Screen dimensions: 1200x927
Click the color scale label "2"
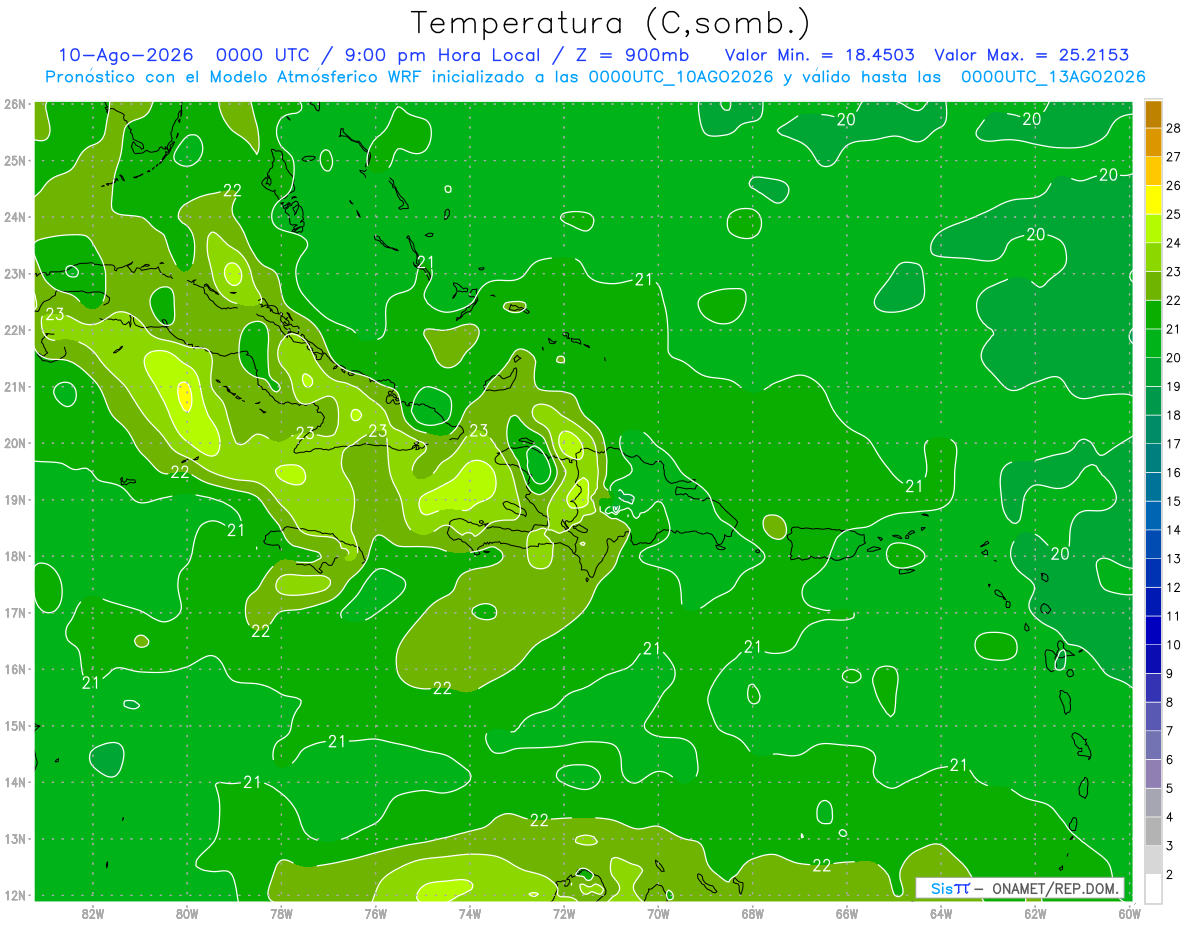pyautogui.click(x=1170, y=875)
